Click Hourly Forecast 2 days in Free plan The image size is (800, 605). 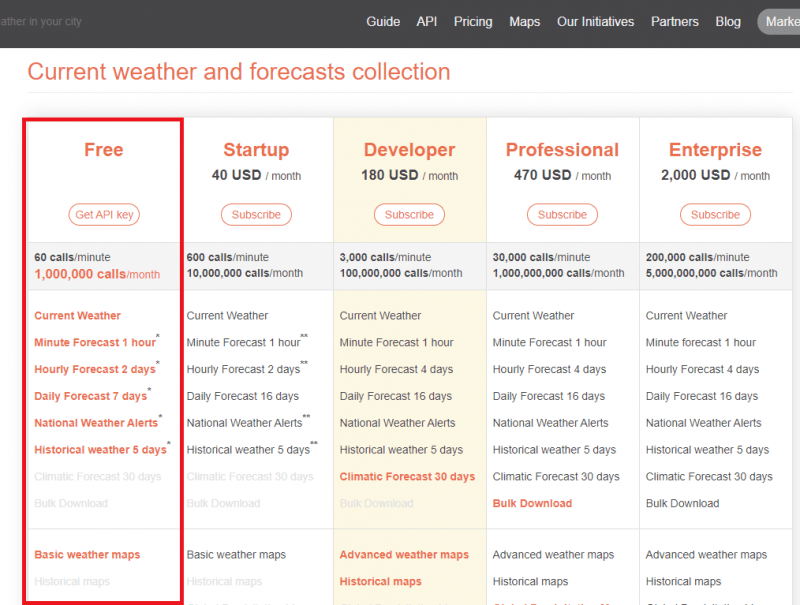tap(94, 370)
